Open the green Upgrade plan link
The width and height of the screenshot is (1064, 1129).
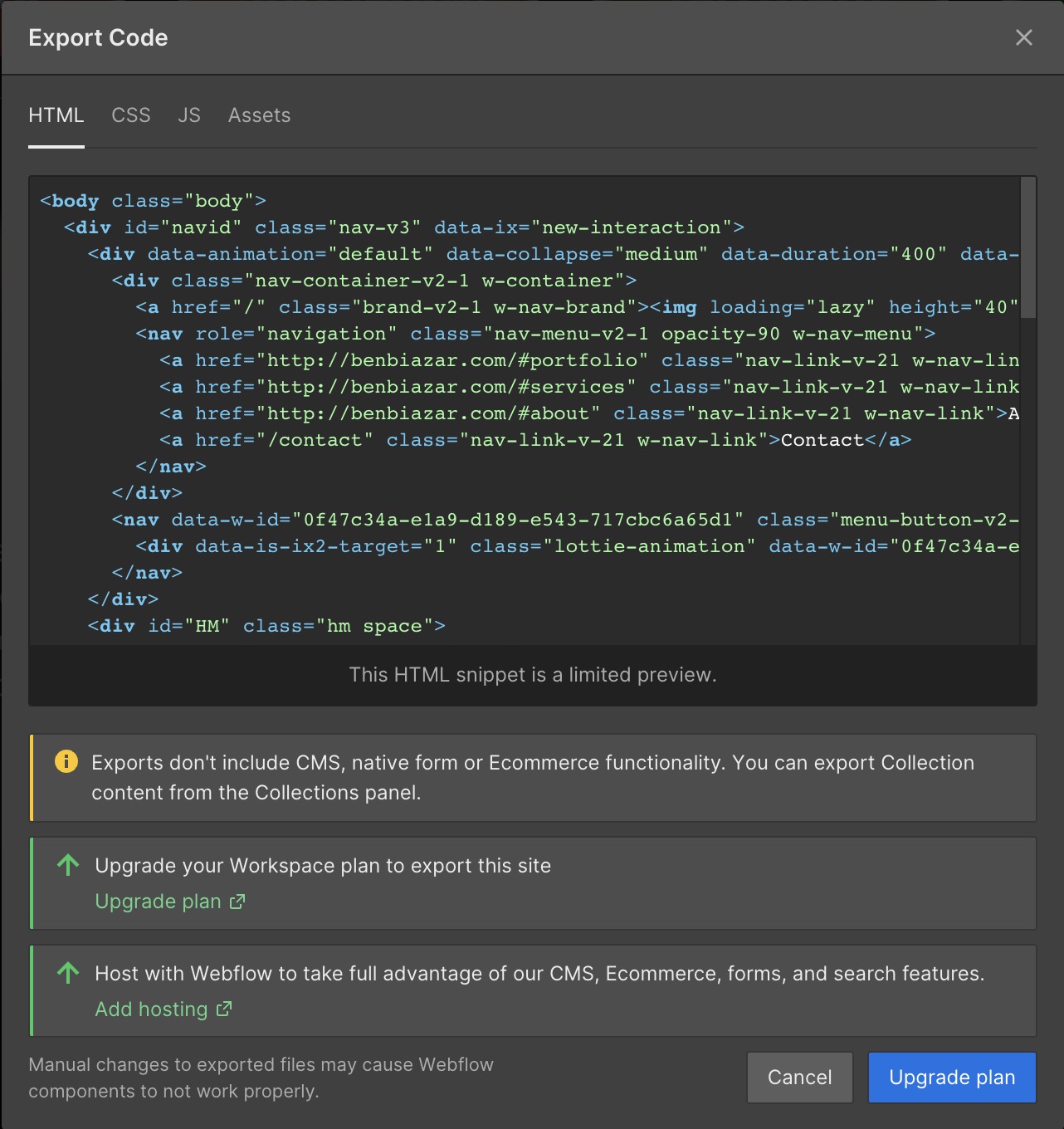click(158, 902)
